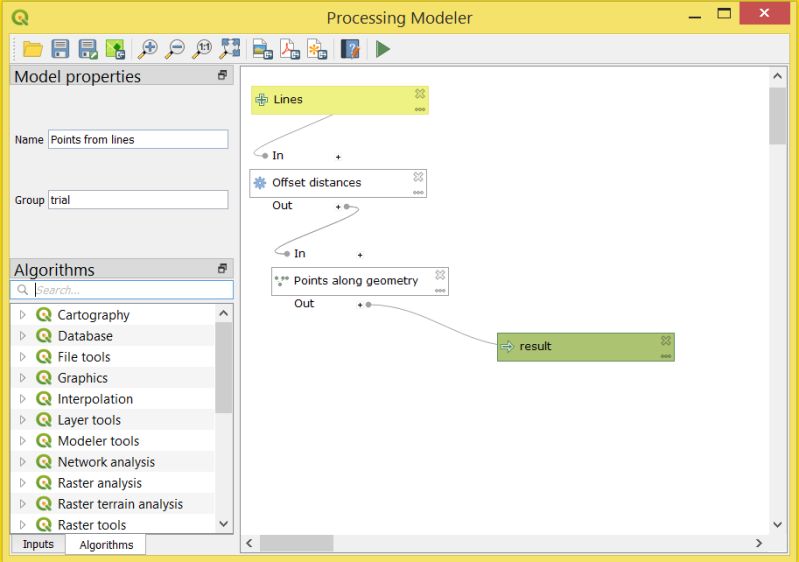Open the edit model help icon
This screenshot has height=562, width=799.
[x=351, y=49]
